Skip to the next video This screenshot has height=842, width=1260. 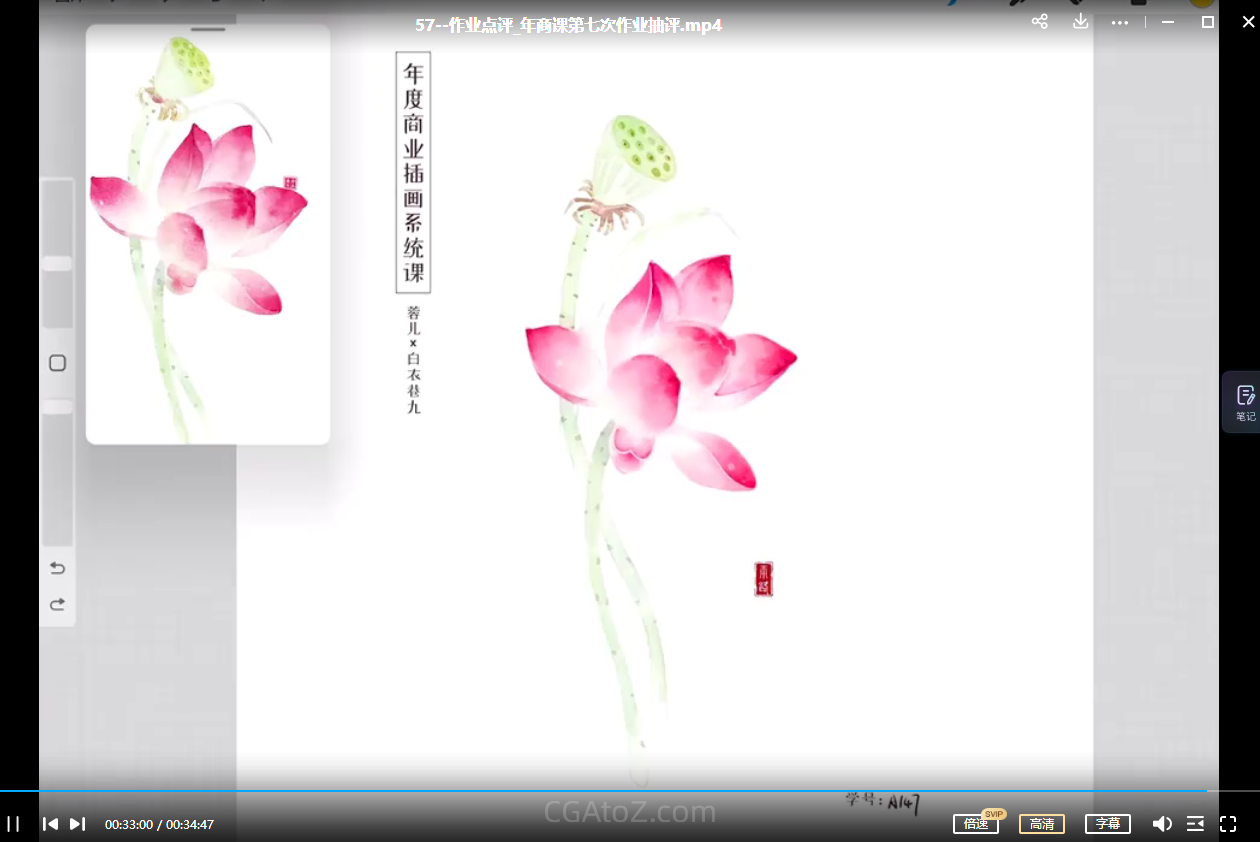click(x=77, y=824)
